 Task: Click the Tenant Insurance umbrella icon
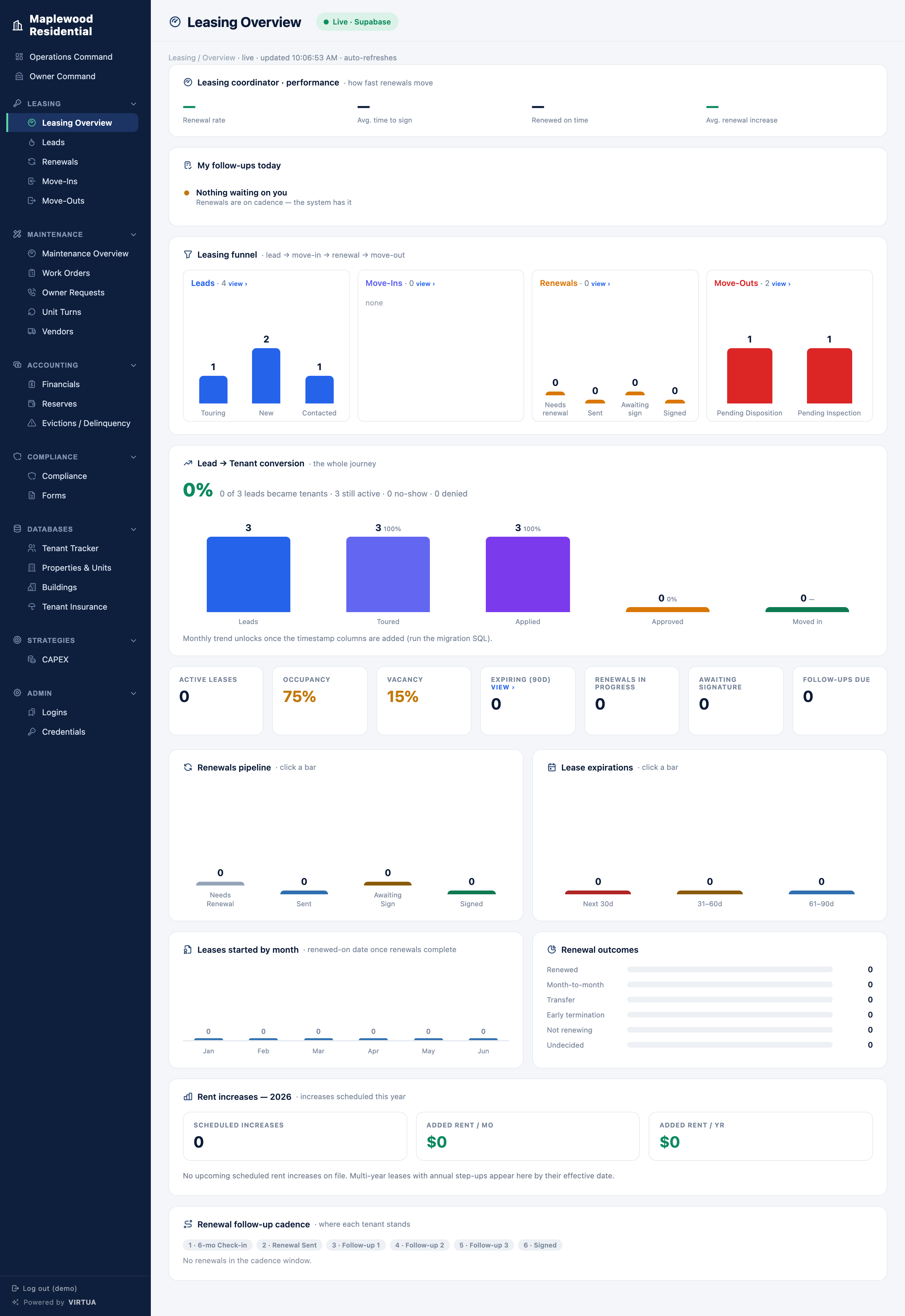[32, 607]
